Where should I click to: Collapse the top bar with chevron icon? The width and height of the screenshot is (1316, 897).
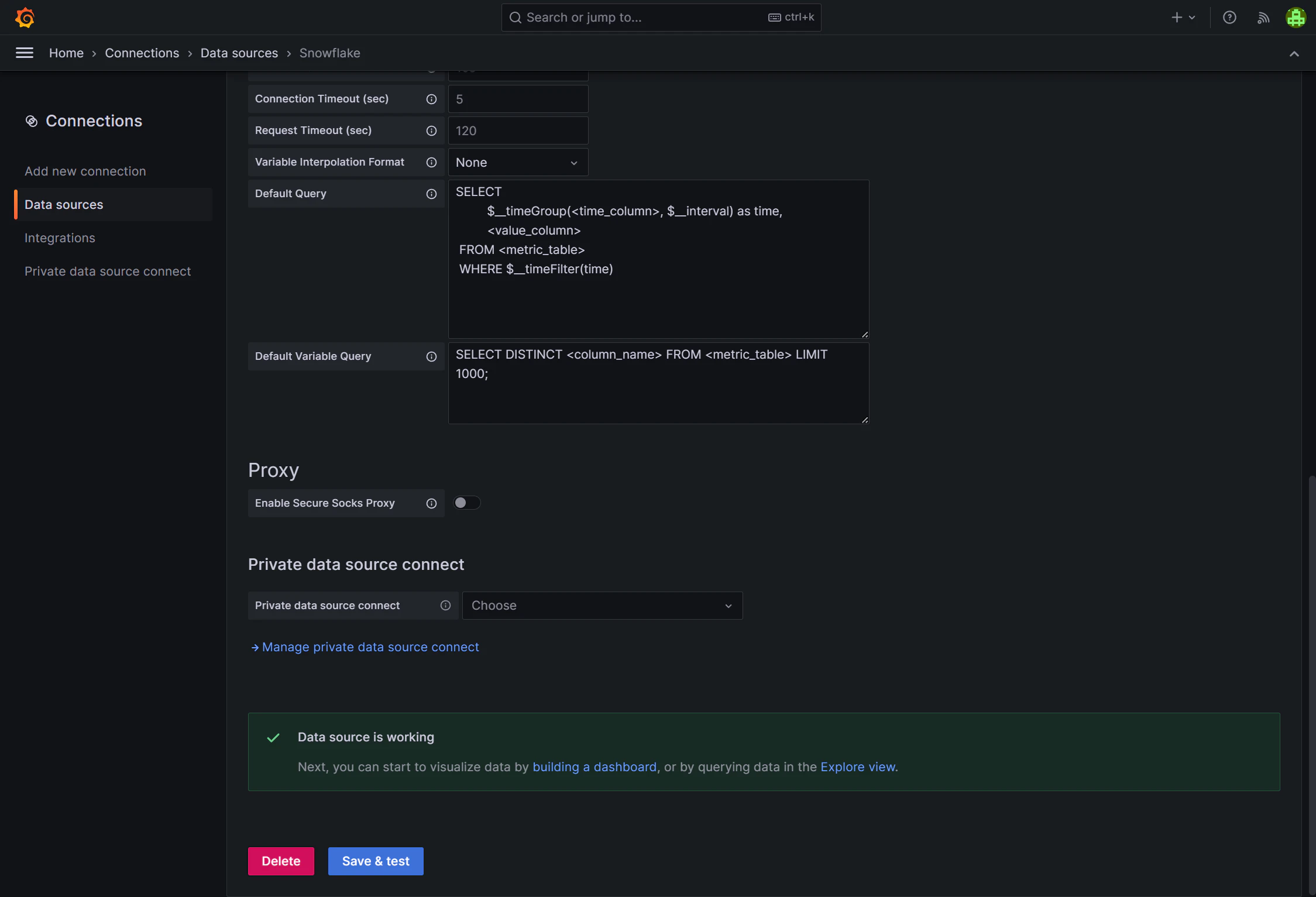click(1294, 54)
